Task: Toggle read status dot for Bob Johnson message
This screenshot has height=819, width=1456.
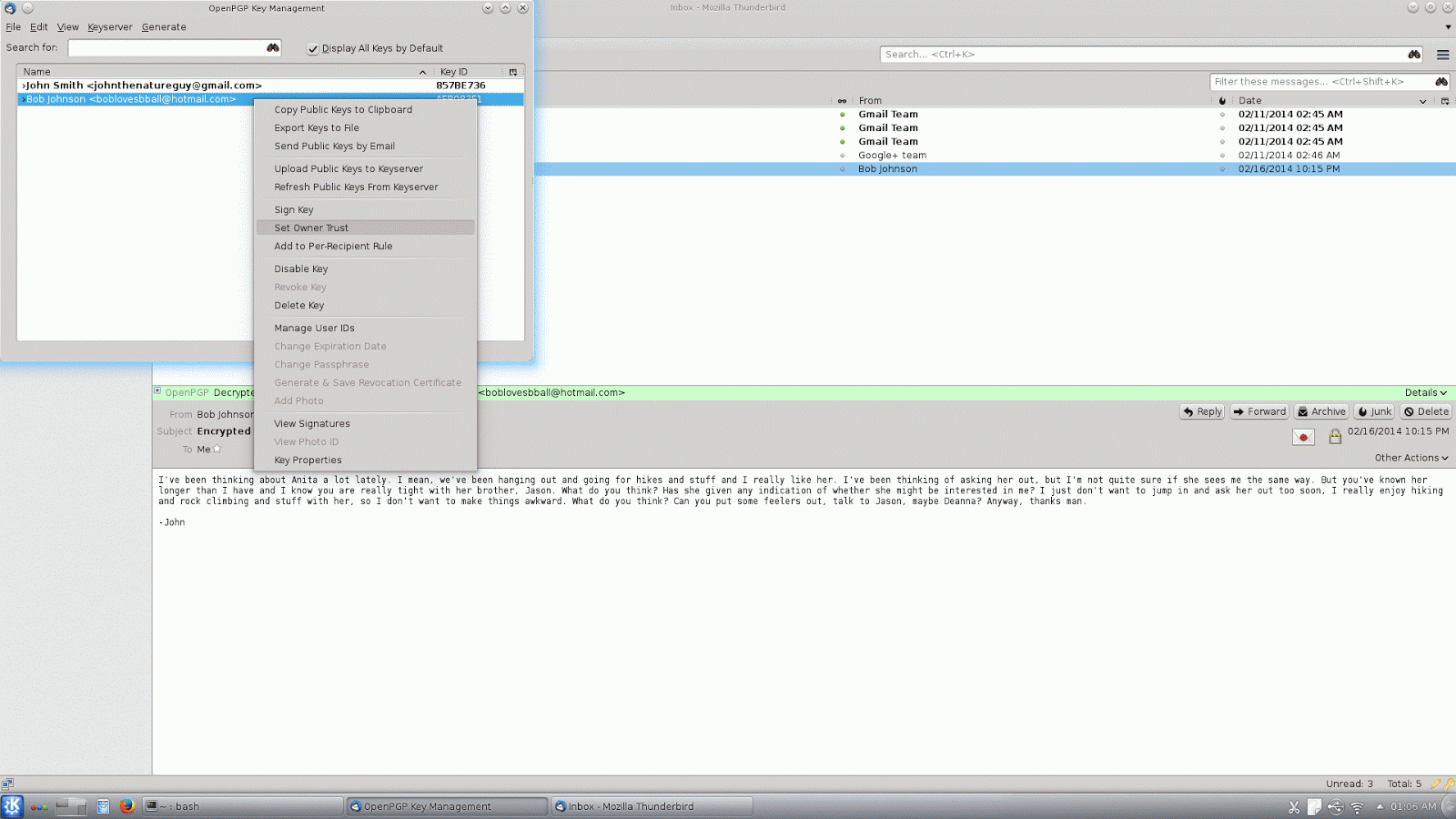Action: coord(842,169)
